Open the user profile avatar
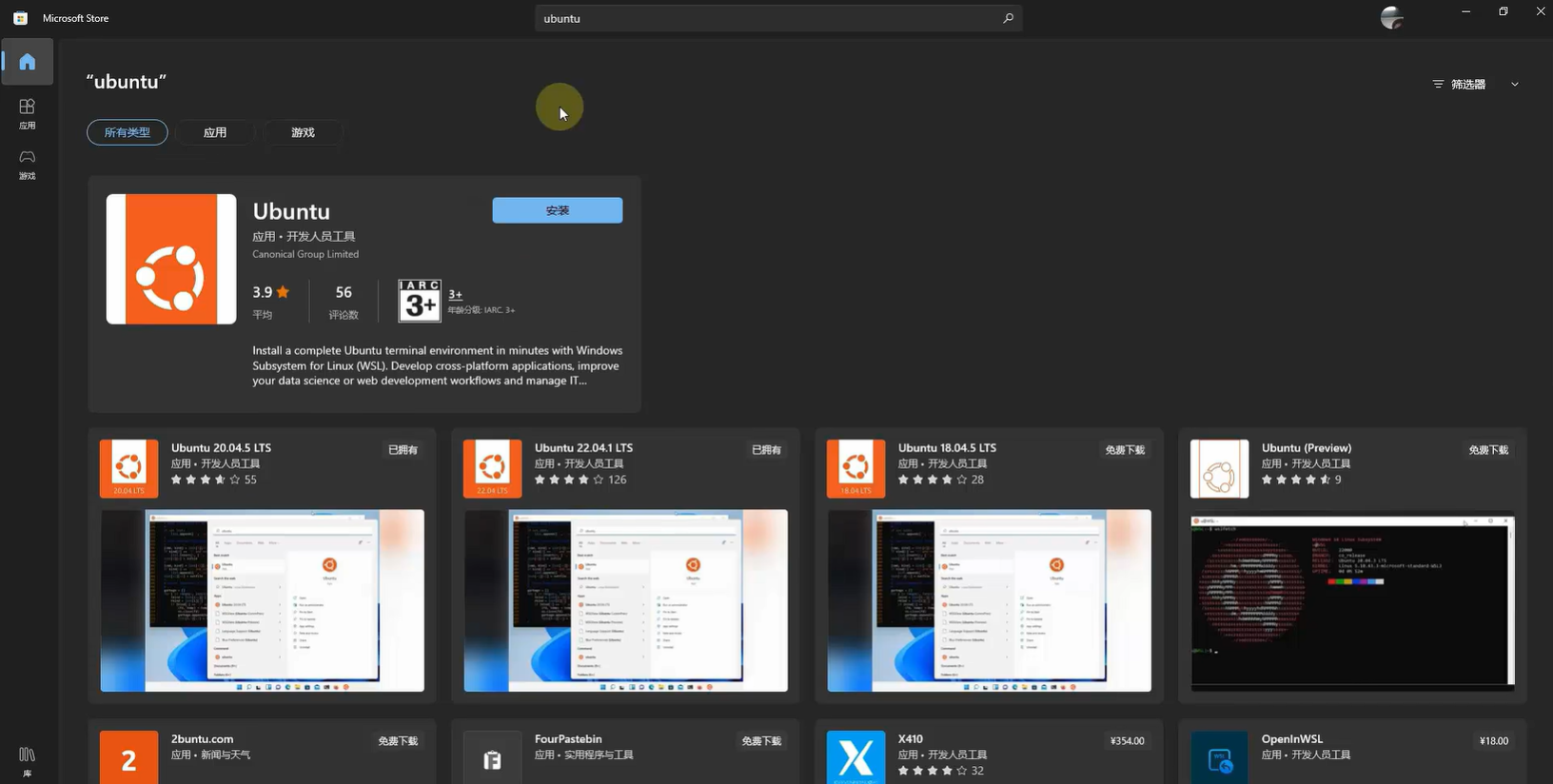 [x=1391, y=18]
